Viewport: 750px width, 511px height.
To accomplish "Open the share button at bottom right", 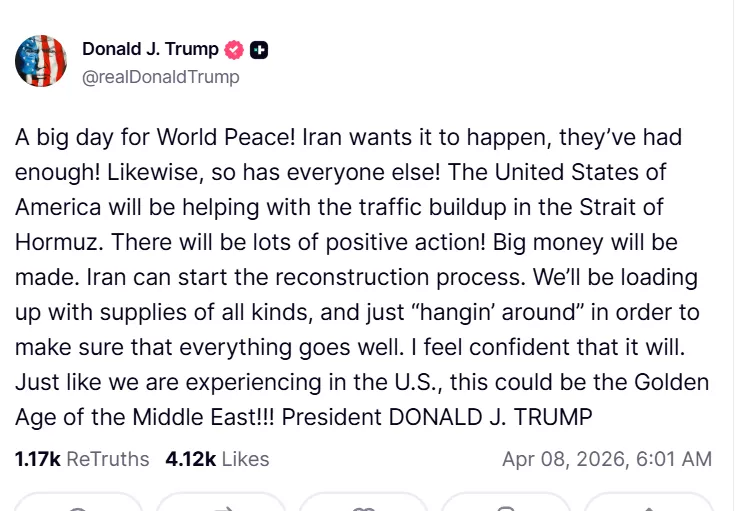I will [x=648, y=504].
